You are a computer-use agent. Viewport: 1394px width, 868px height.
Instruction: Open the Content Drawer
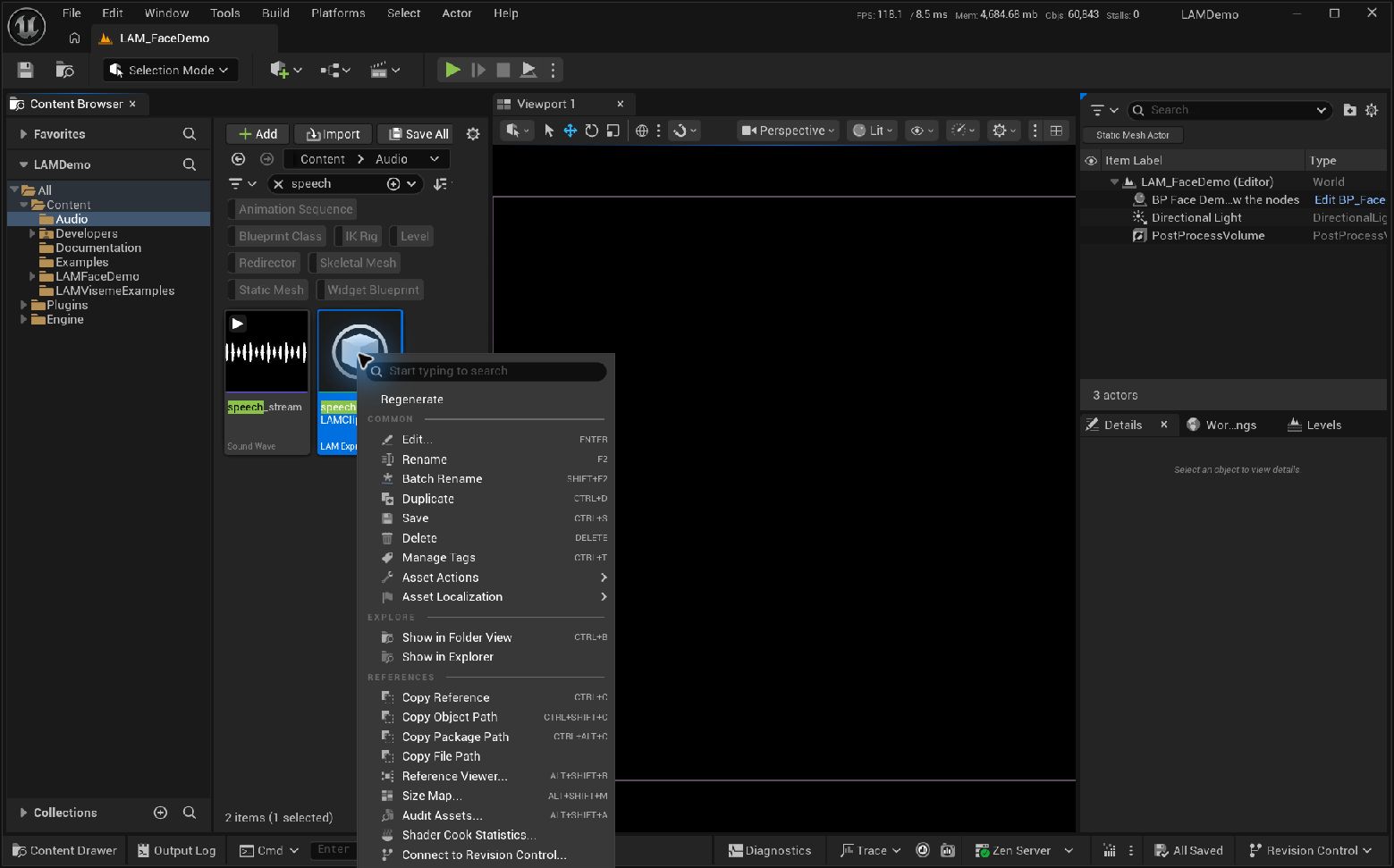pyautogui.click(x=64, y=850)
